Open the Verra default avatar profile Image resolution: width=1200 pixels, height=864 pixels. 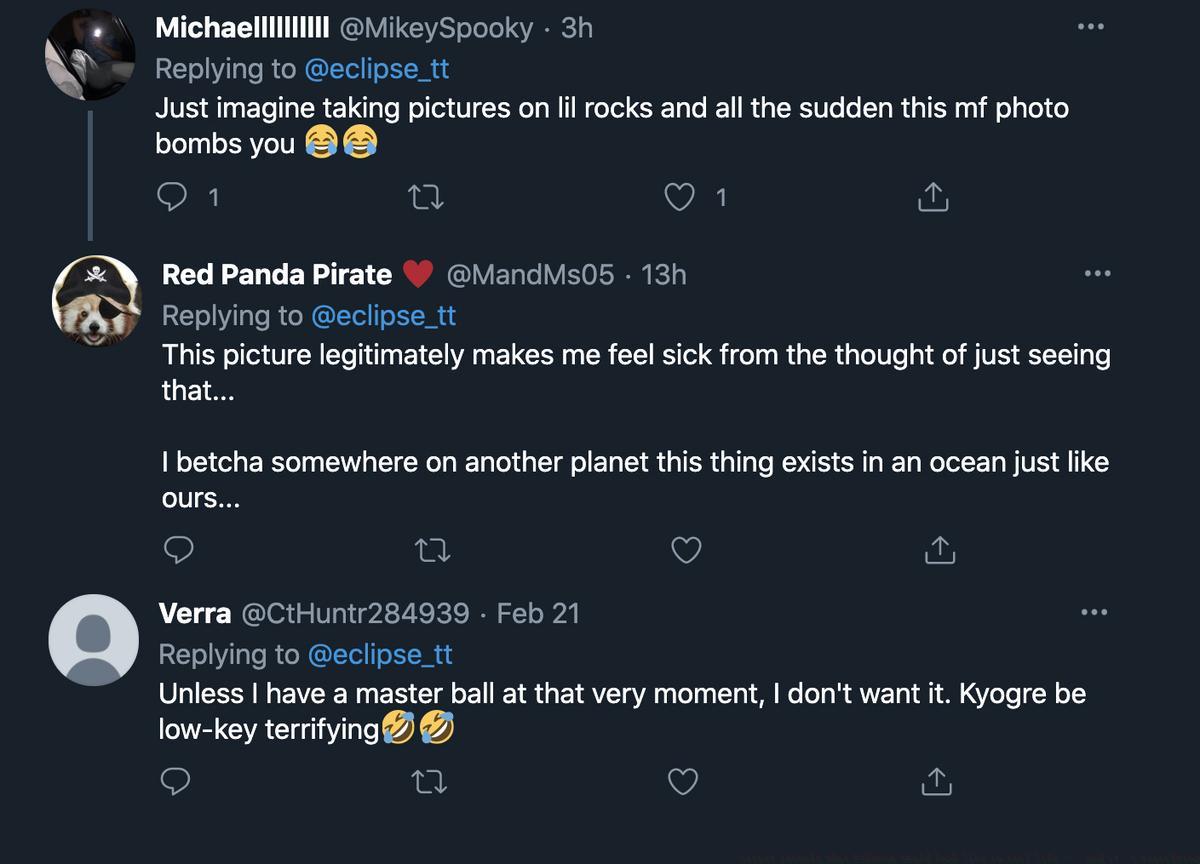pyautogui.click(x=93, y=640)
